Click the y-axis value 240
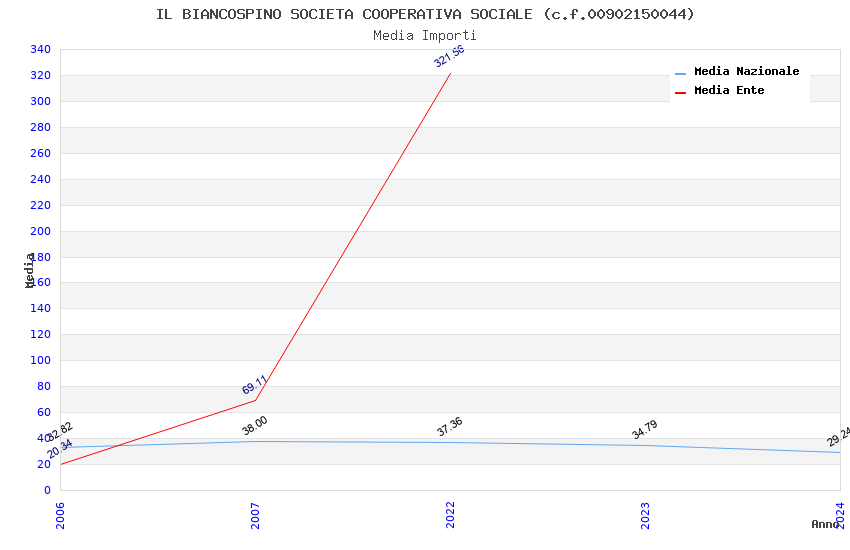Viewport: 850px width, 550px height. click(x=40, y=179)
